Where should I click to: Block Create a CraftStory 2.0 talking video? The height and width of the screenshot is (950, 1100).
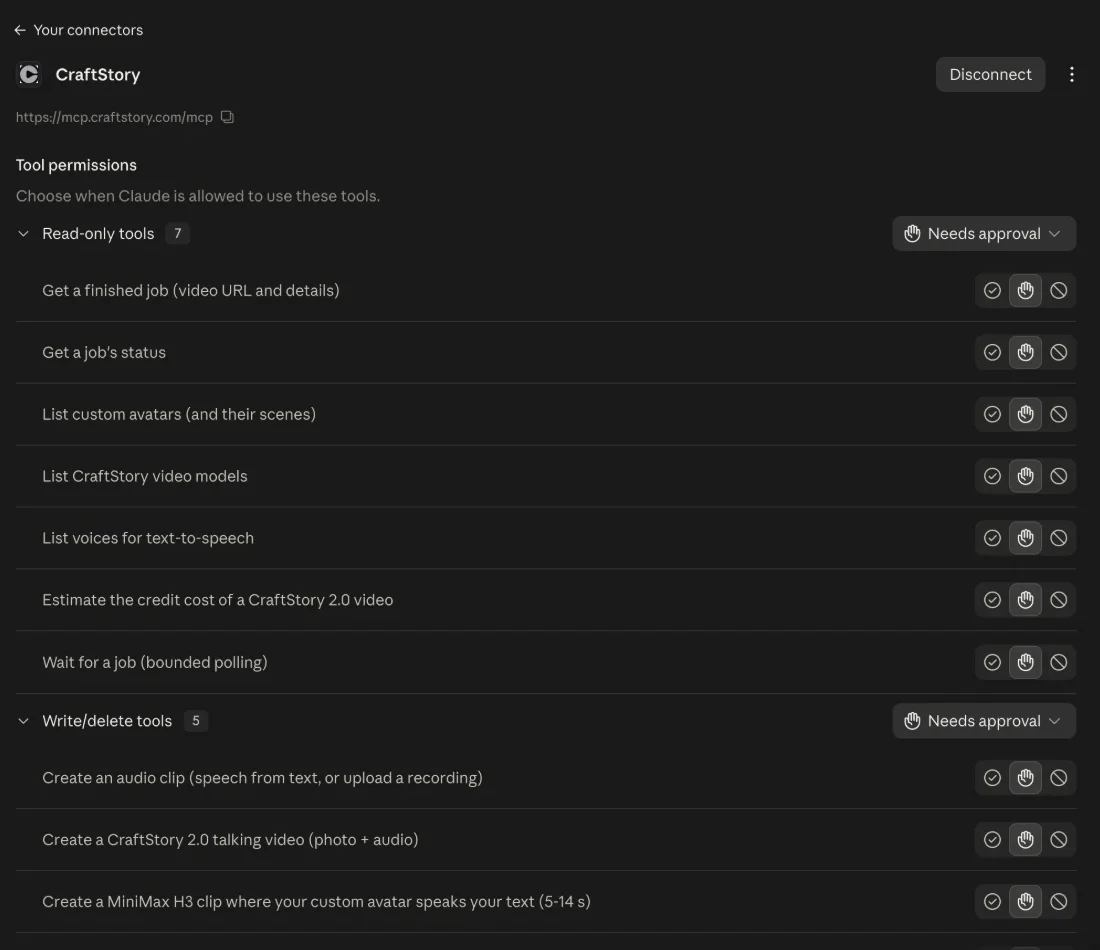[x=1059, y=839]
